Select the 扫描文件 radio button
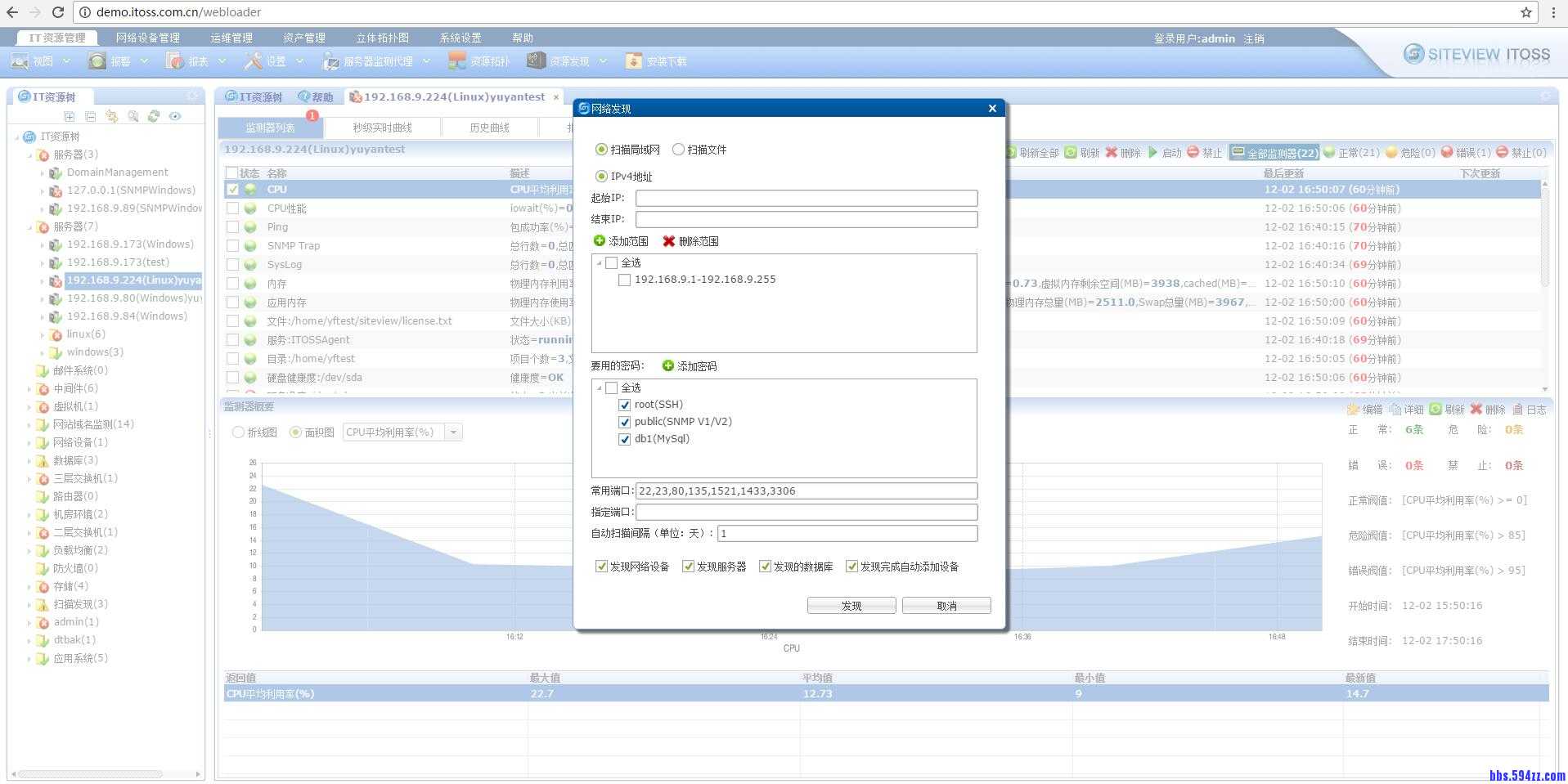Viewport: 1568px width, 784px height. click(x=678, y=149)
